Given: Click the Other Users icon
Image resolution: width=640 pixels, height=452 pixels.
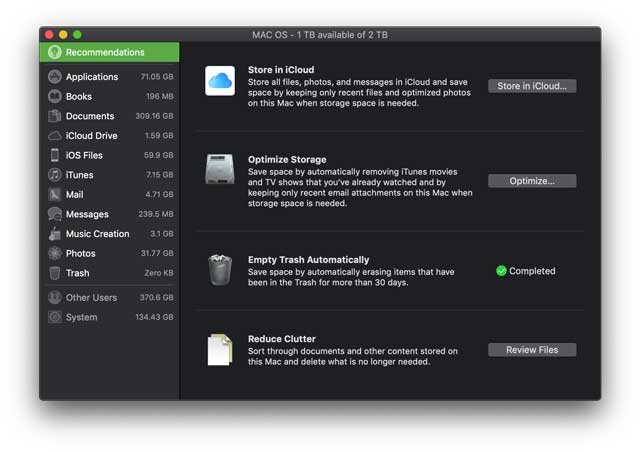Looking at the screenshot, I should coord(55,297).
